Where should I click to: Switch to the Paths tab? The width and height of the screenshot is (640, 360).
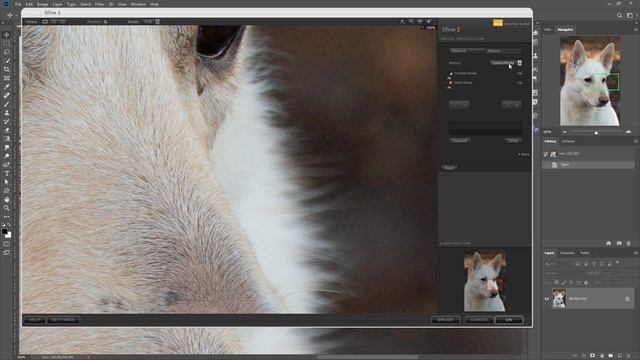(584, 253)
